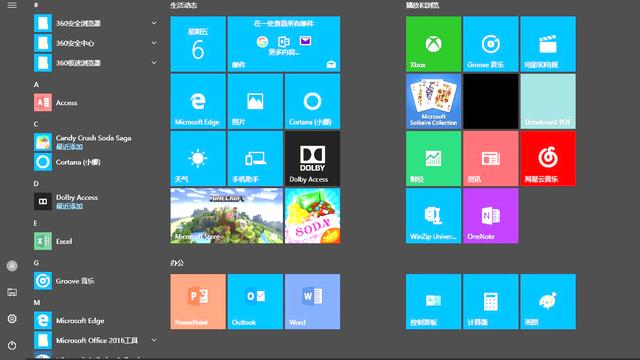Open the Candy Crush Soda tile
Image resolution: width=640 pixels, height=360 pixels.
click(x=312, y=216)
